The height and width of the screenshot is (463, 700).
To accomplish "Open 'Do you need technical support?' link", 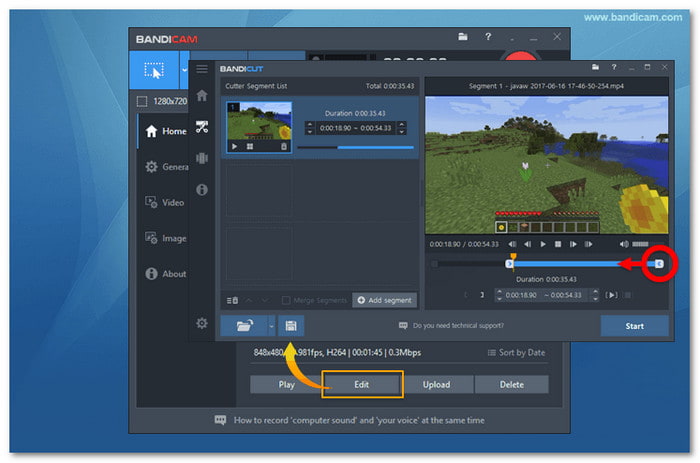I will tap(451, 325).
